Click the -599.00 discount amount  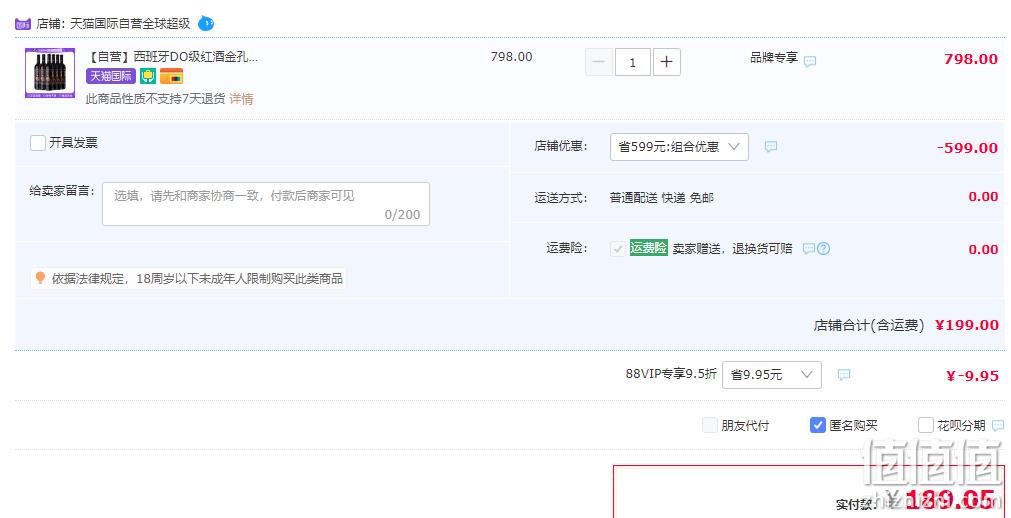tap(967, 148)
